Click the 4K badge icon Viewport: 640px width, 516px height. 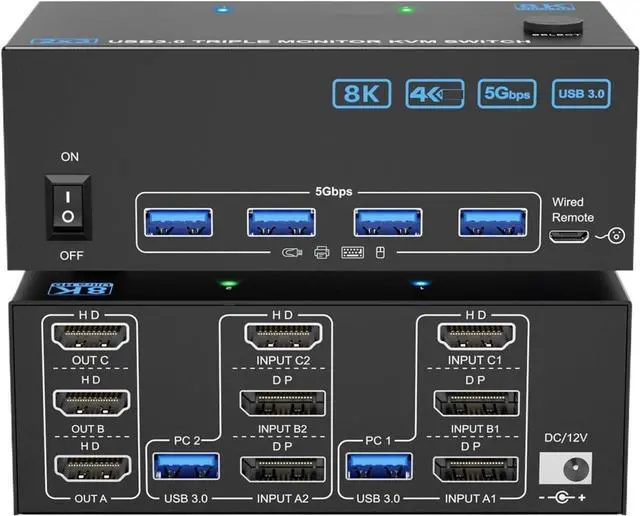pos(435,94)
